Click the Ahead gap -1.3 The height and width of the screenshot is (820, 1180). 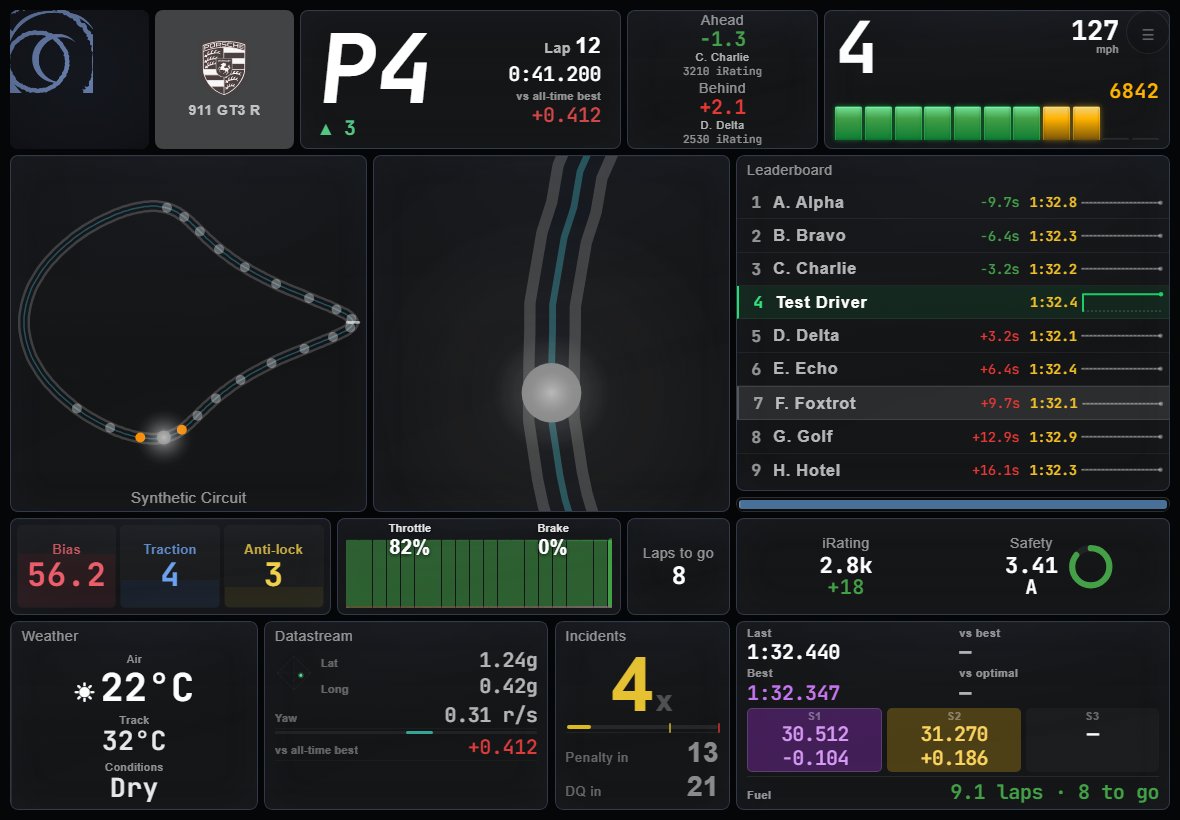point(722,39)
